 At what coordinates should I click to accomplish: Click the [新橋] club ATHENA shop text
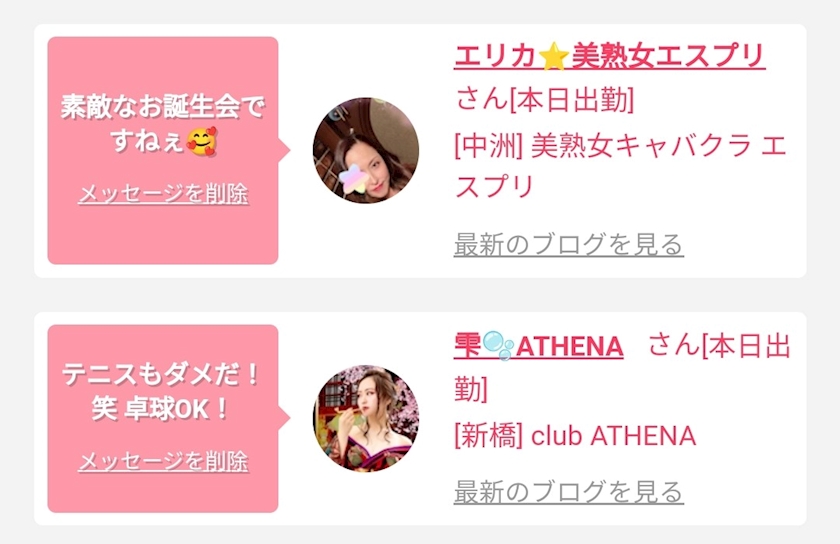click(575, 436)
